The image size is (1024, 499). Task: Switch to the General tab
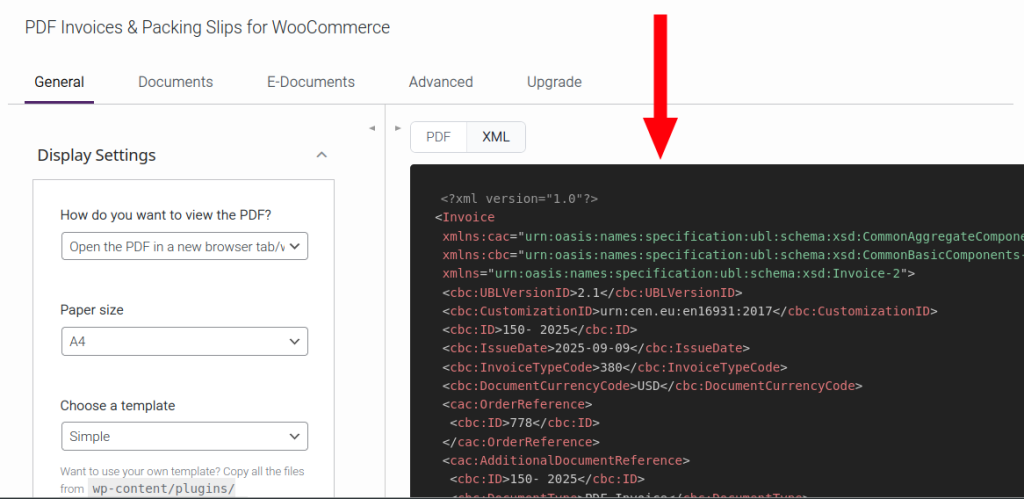pyautogui.click(x=59, y=82)
